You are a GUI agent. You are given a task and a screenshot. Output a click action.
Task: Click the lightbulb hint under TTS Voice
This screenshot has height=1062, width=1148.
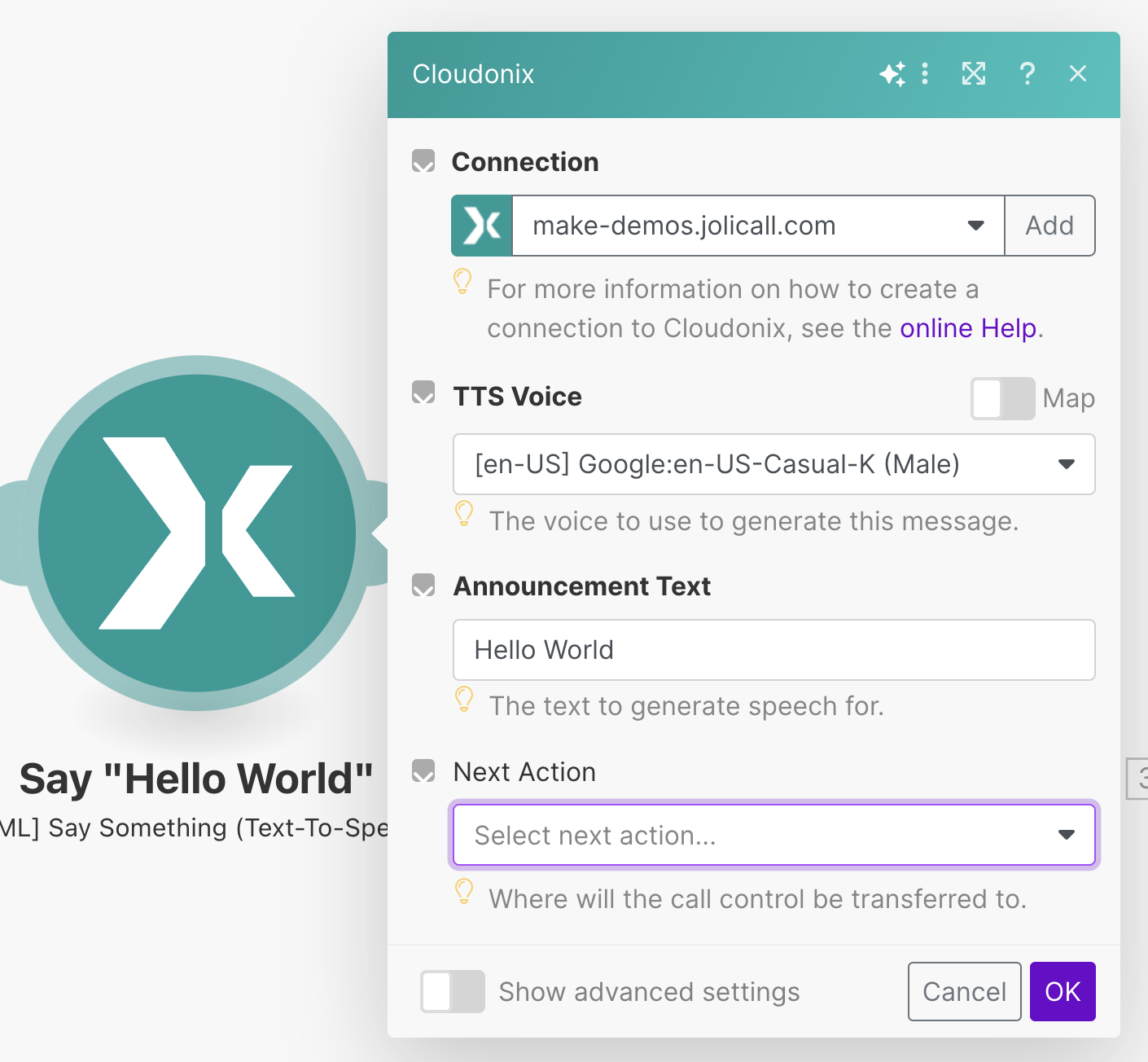[464, 515]
